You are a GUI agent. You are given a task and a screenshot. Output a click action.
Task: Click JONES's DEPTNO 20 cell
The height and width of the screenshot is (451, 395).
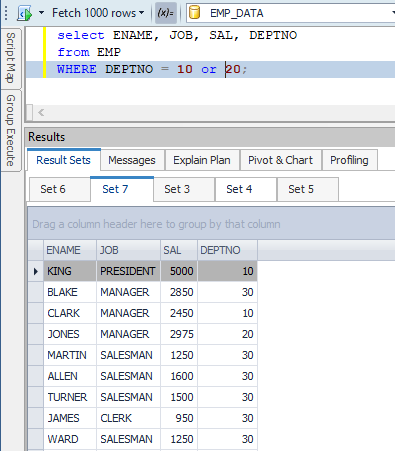[x=227, y=334]
